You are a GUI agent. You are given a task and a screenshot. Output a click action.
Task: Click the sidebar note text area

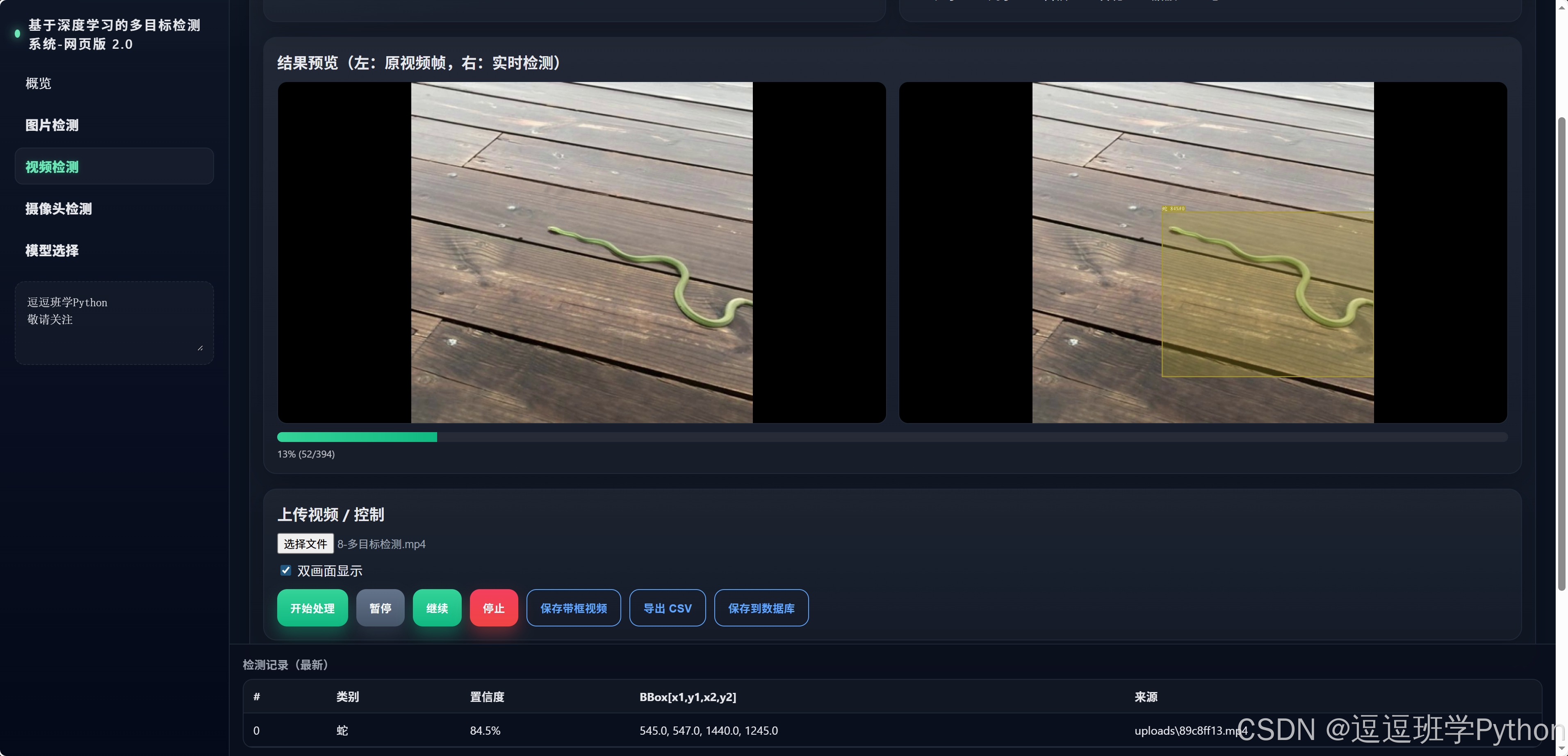click(114, 323)
